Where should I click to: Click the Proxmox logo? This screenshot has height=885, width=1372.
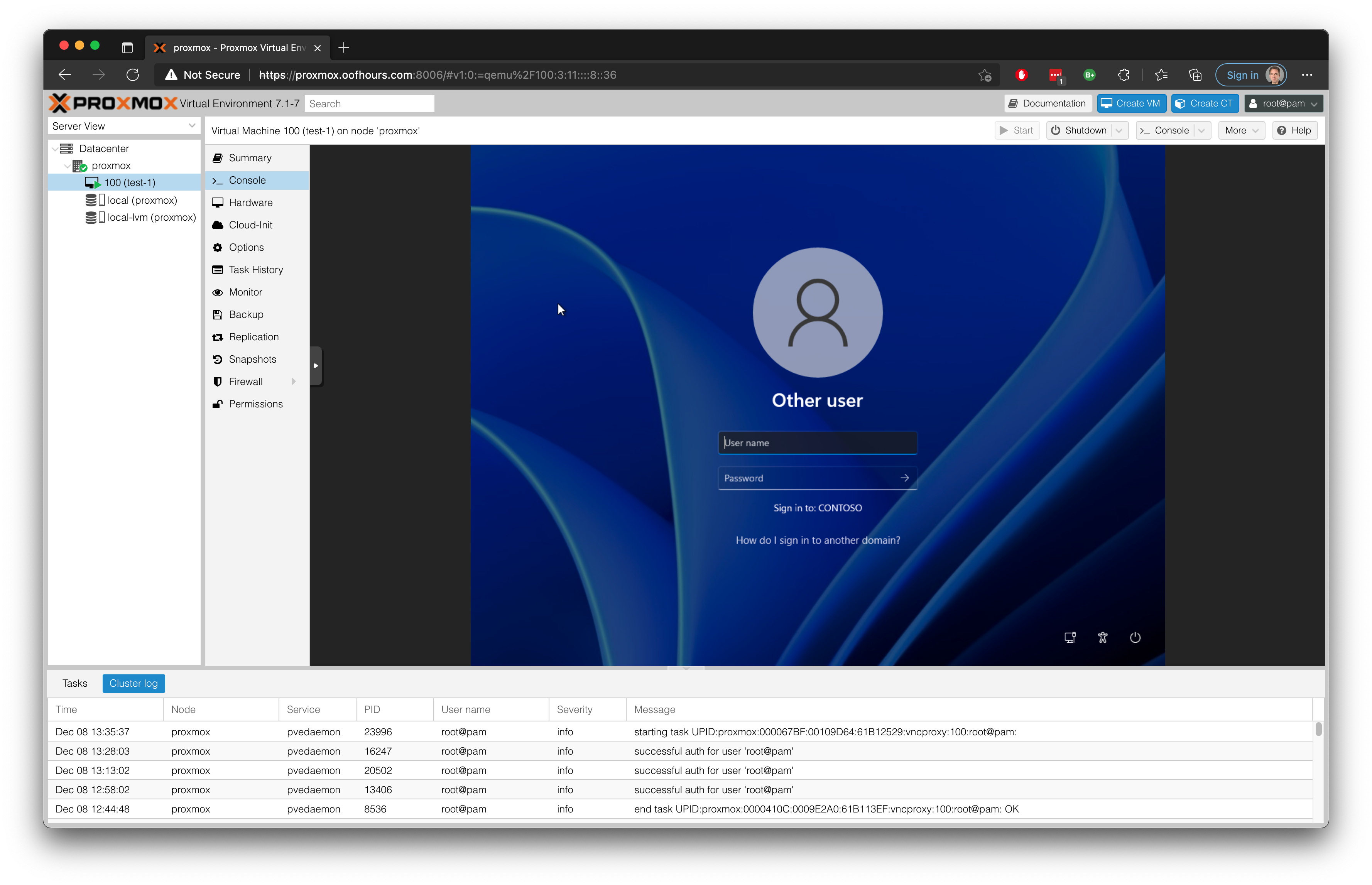click(x=113, y=103)
